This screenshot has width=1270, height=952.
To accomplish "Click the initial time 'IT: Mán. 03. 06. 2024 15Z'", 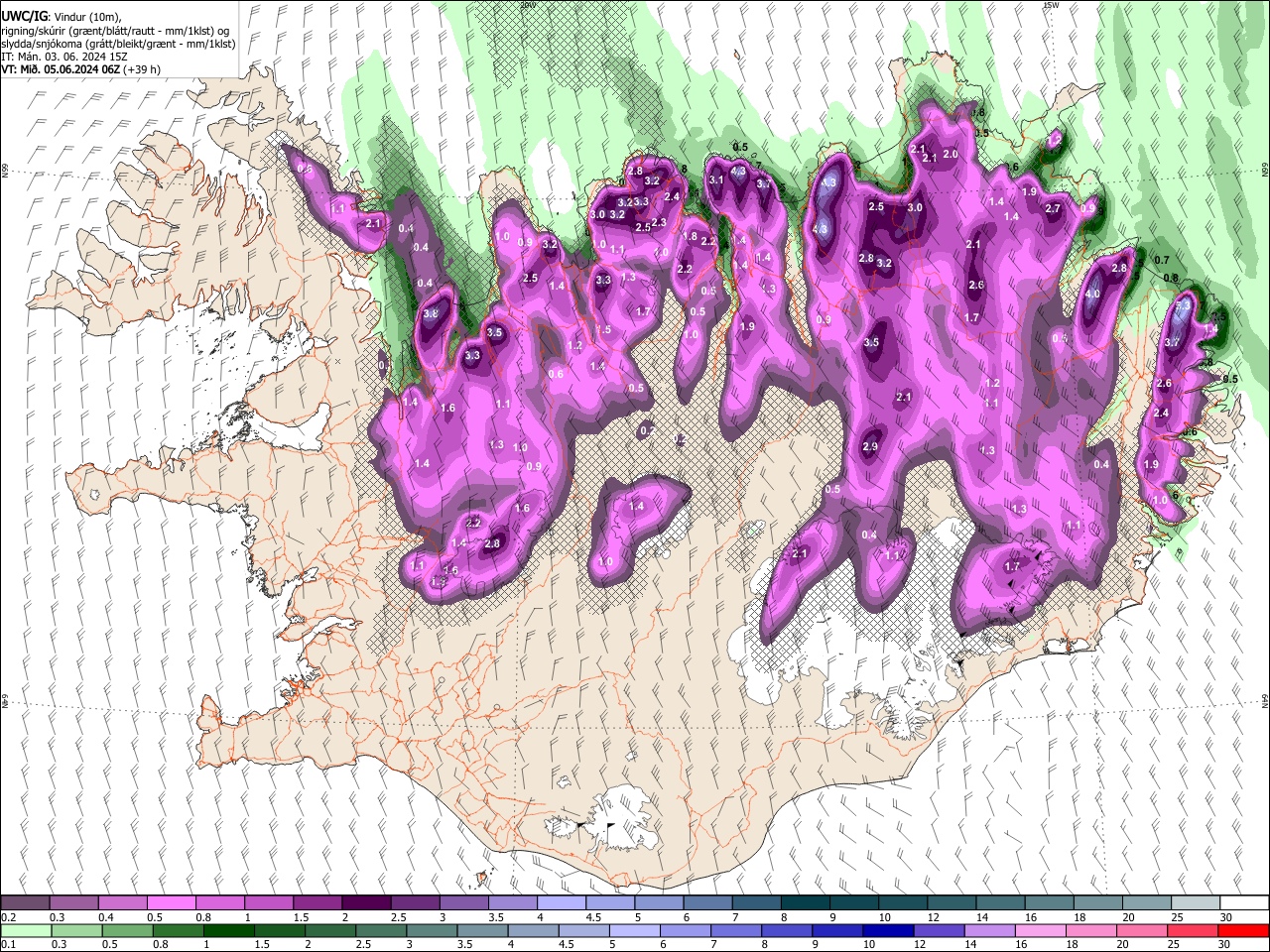I will [64, 57].
